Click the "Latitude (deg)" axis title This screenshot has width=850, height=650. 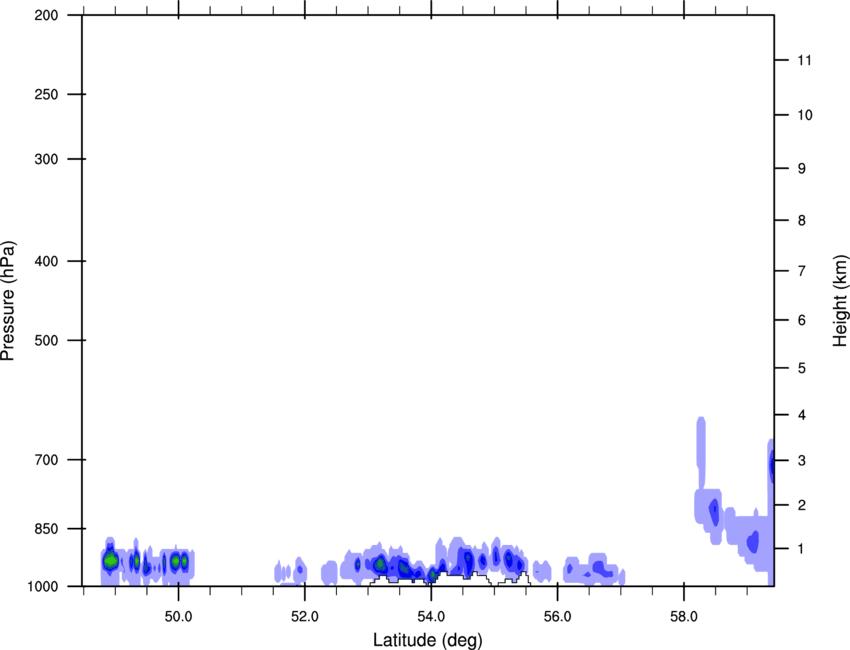point(427,640)
